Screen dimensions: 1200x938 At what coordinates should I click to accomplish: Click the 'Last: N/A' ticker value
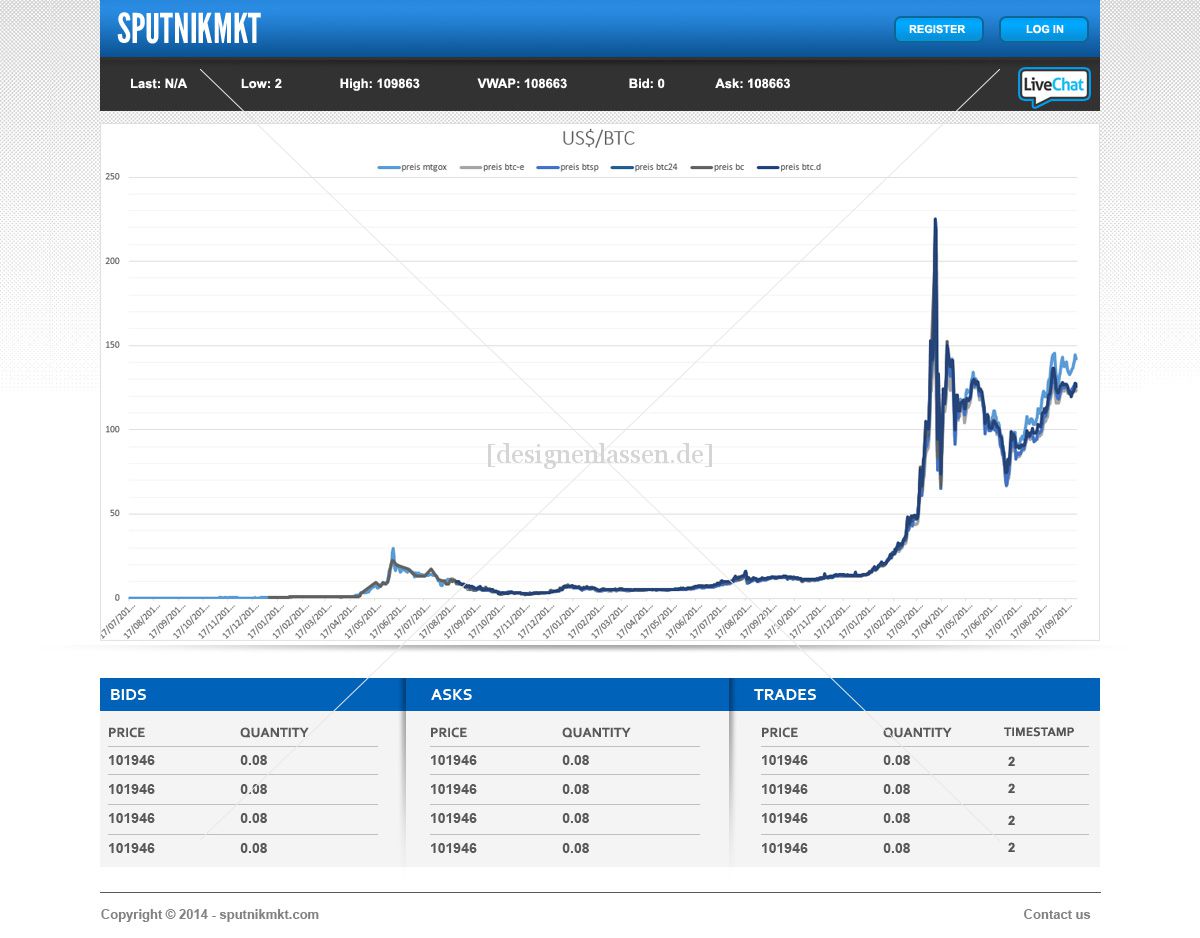158,84
